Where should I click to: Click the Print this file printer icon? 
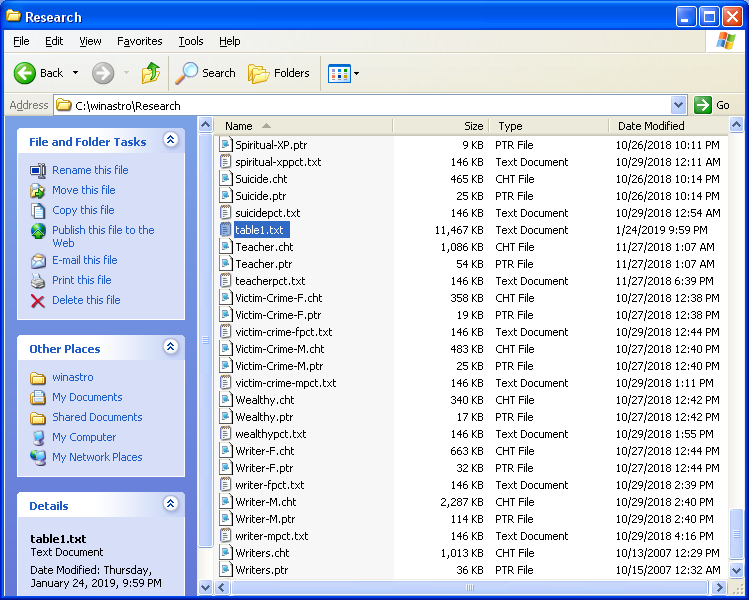[x=38, y=281]
